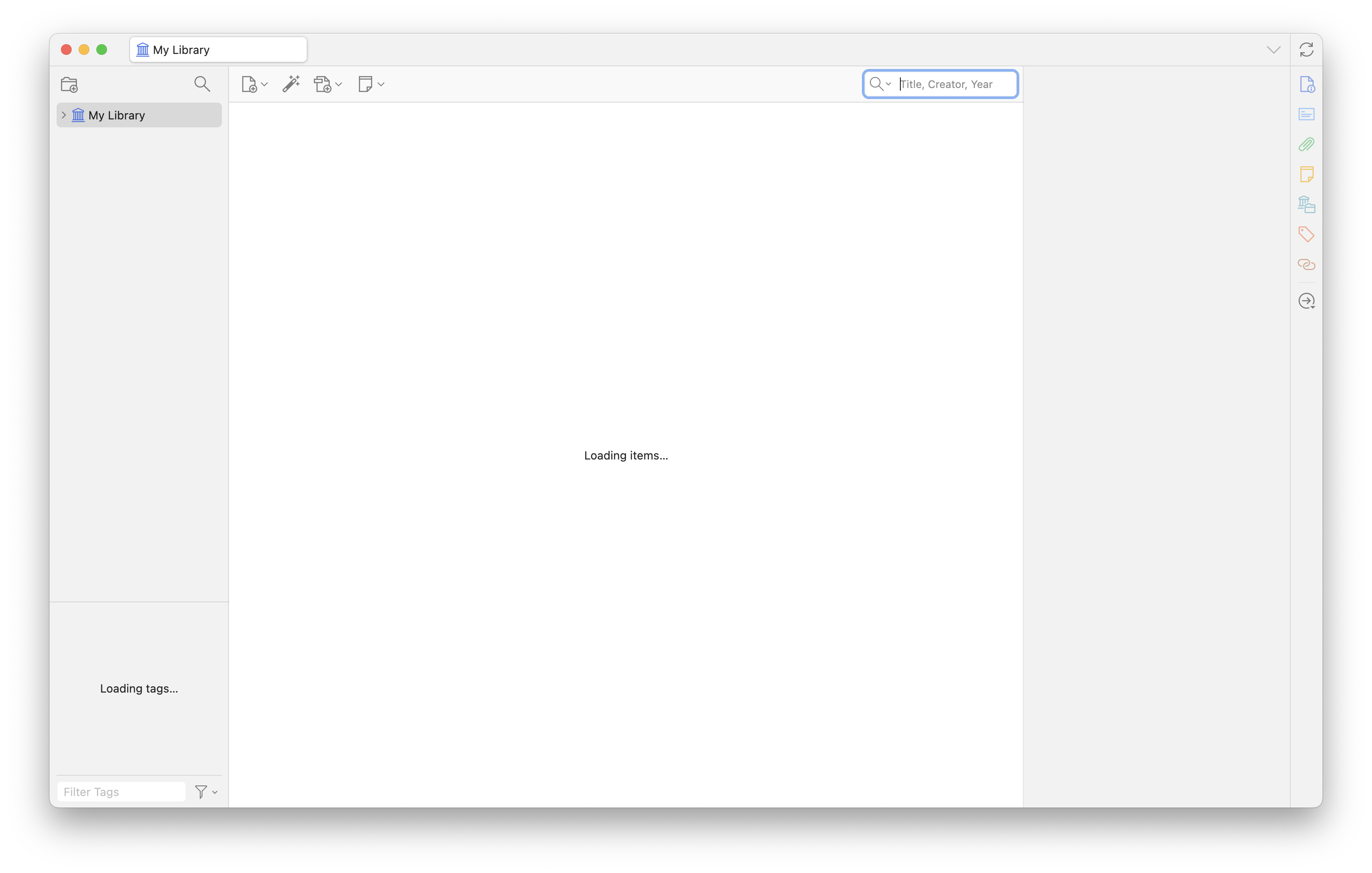Jump to Related section icon

point(1306,264)
